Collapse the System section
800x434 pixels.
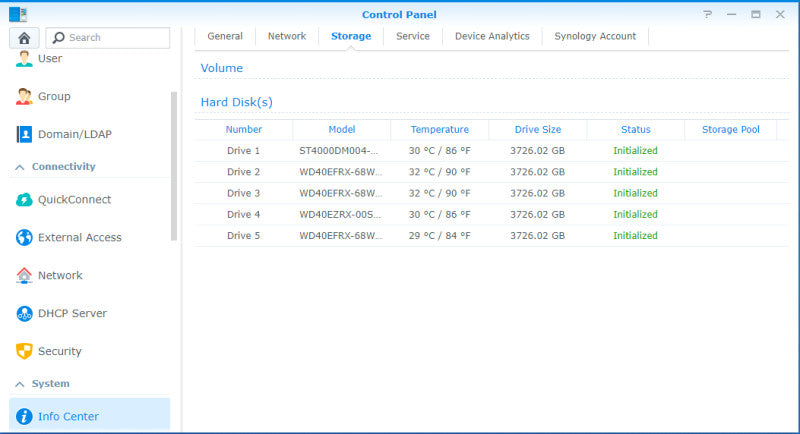tap(20, 384)
